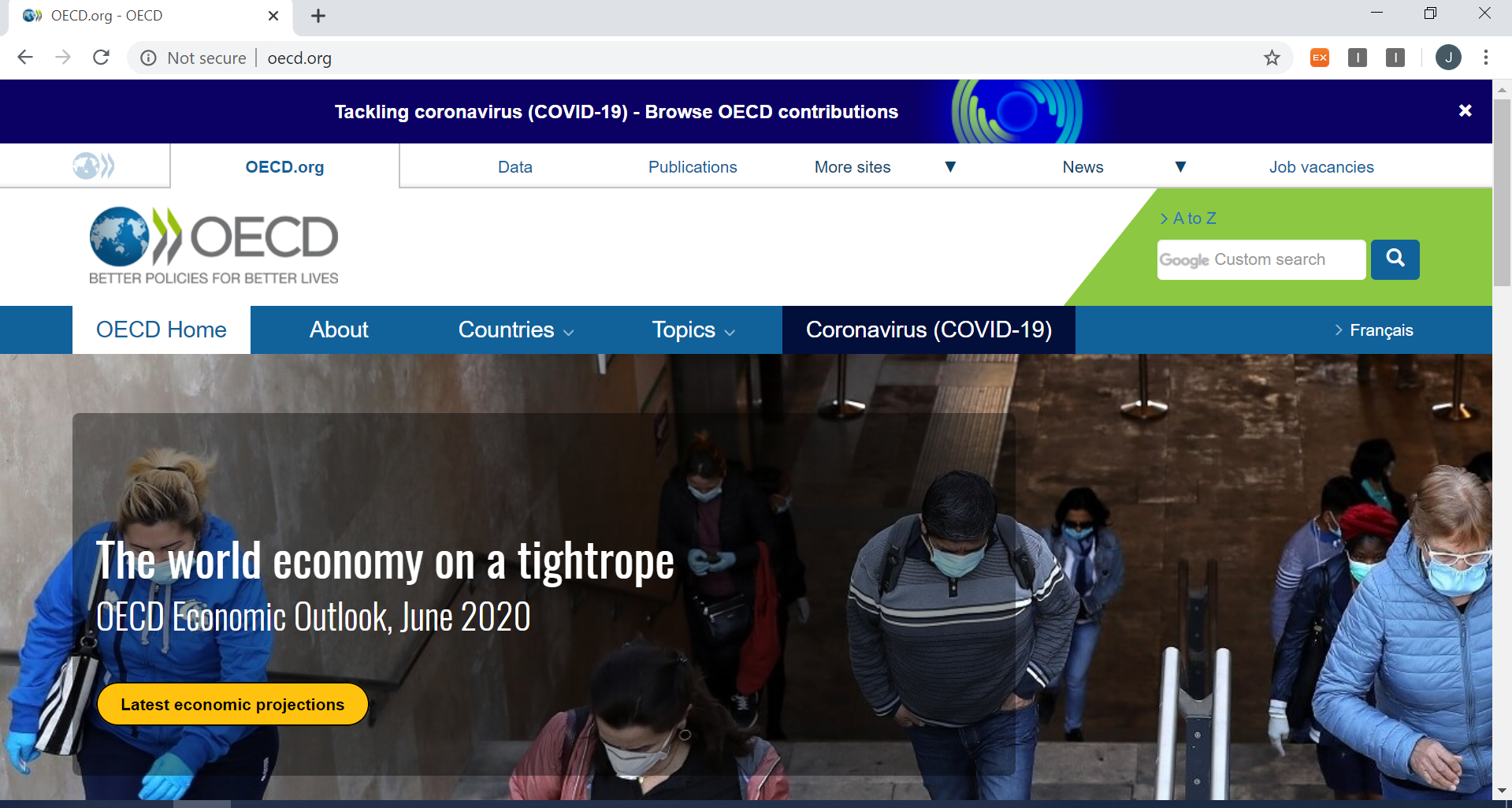Viewport: 1512px width, 808px height.
Task: Click the scrollbar up arrow
Action: click(x=1502, y=89)
